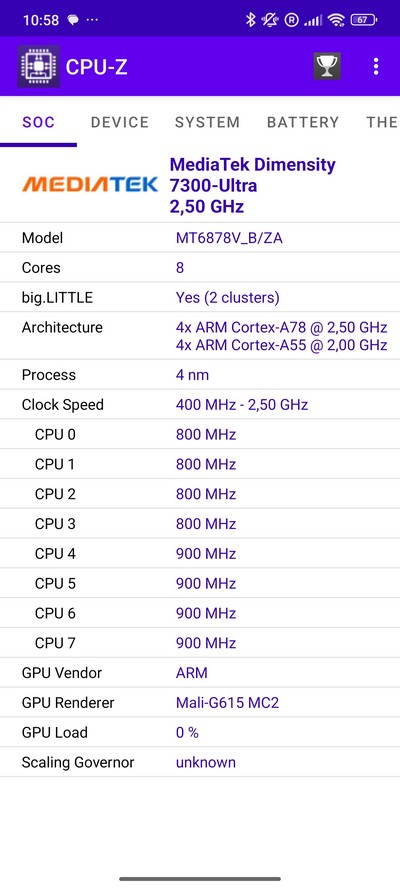The image size is (400, 889).
Task: Tap the Clock Speed row
Action: [200, 405]
